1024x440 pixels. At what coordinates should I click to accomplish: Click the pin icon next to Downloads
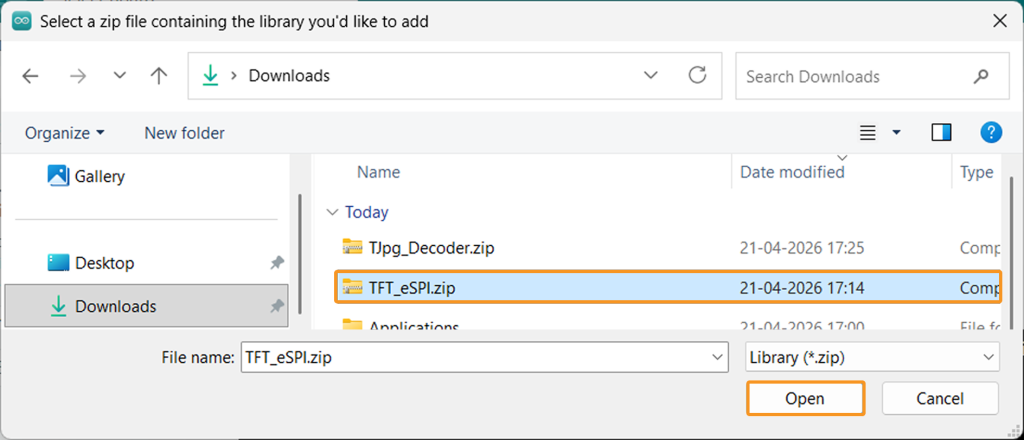(x=277, y=306)
